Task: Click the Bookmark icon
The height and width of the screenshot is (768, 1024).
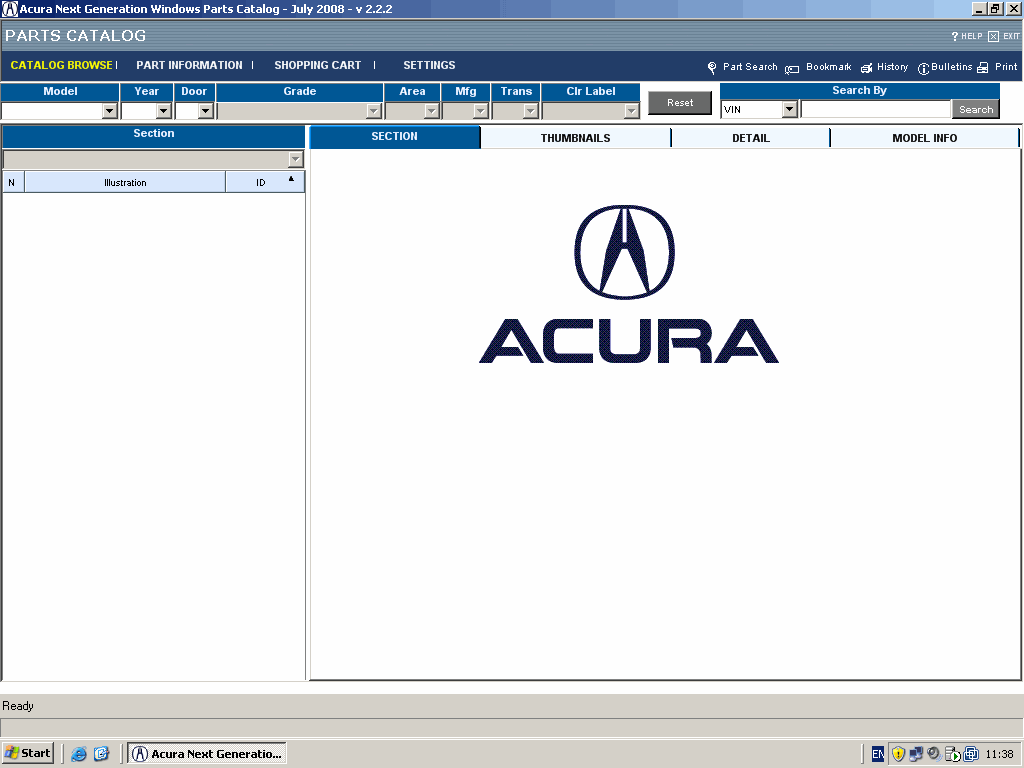Action: [792, 68]
